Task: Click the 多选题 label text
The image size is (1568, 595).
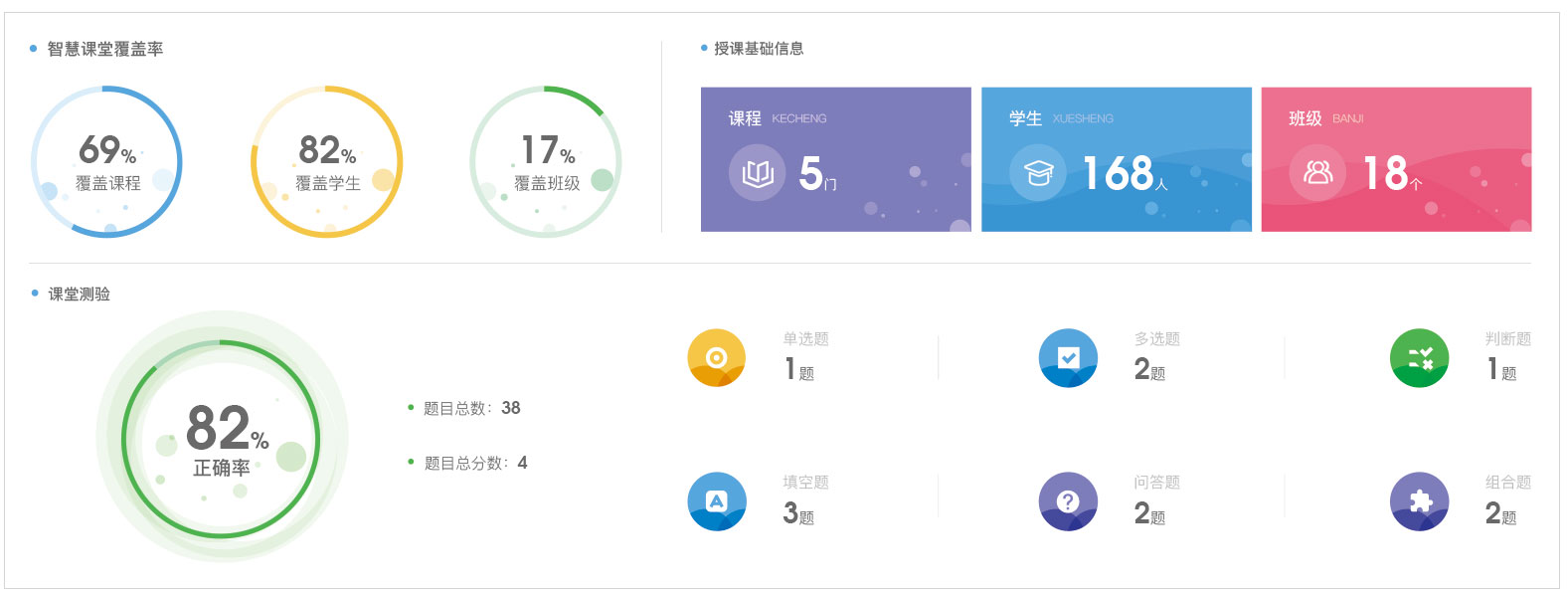Action: pos(1157,338)
